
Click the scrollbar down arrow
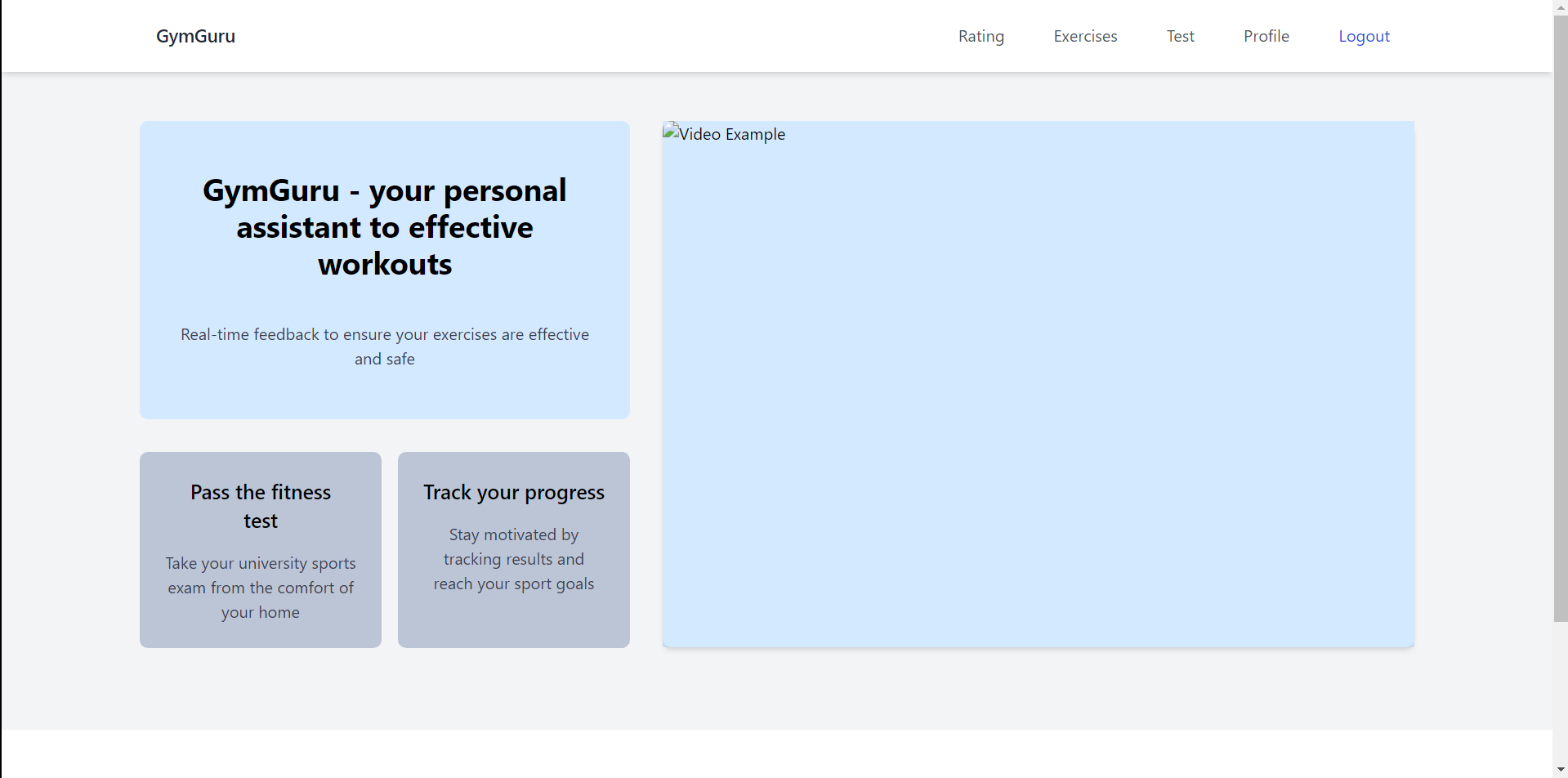point(1560,771)
